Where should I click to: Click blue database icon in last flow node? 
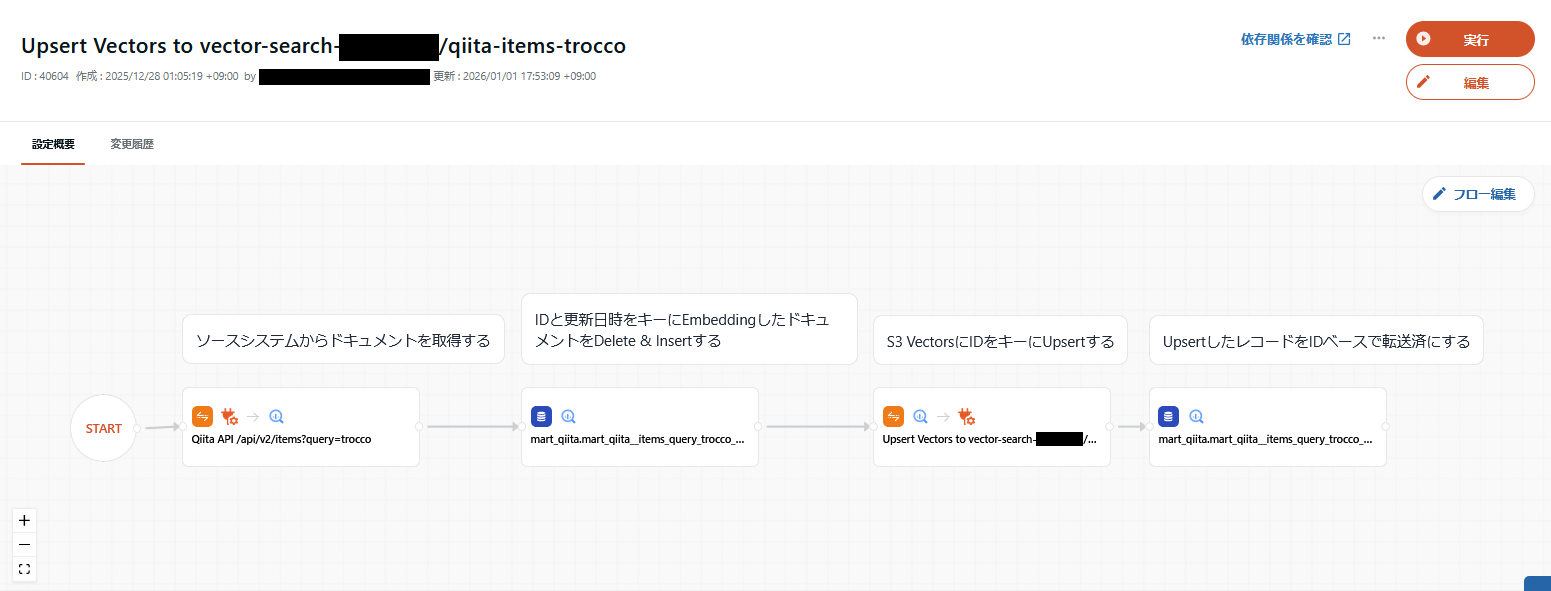click(1169, 417)
